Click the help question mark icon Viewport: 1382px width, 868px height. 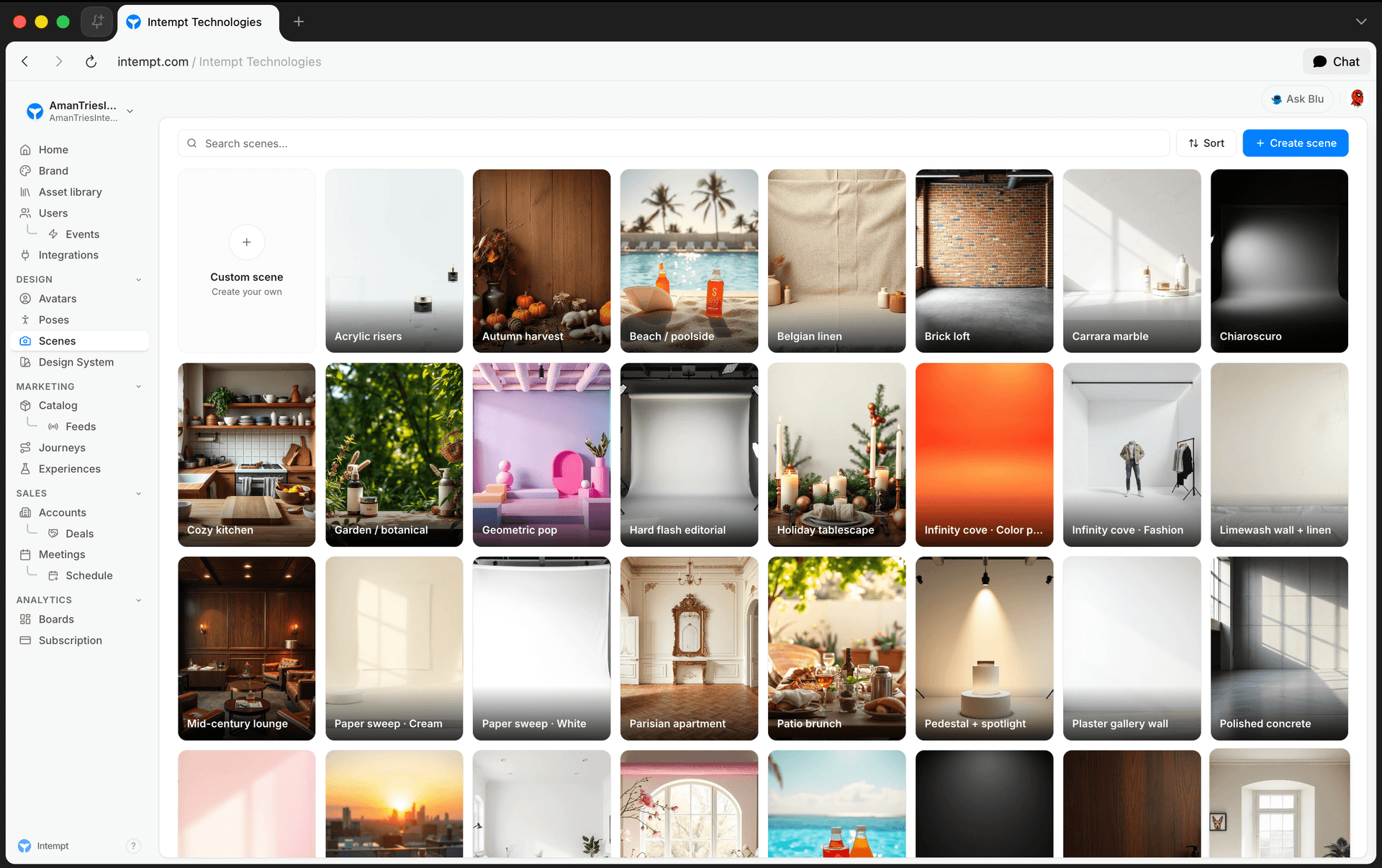(x=133, y=846)
